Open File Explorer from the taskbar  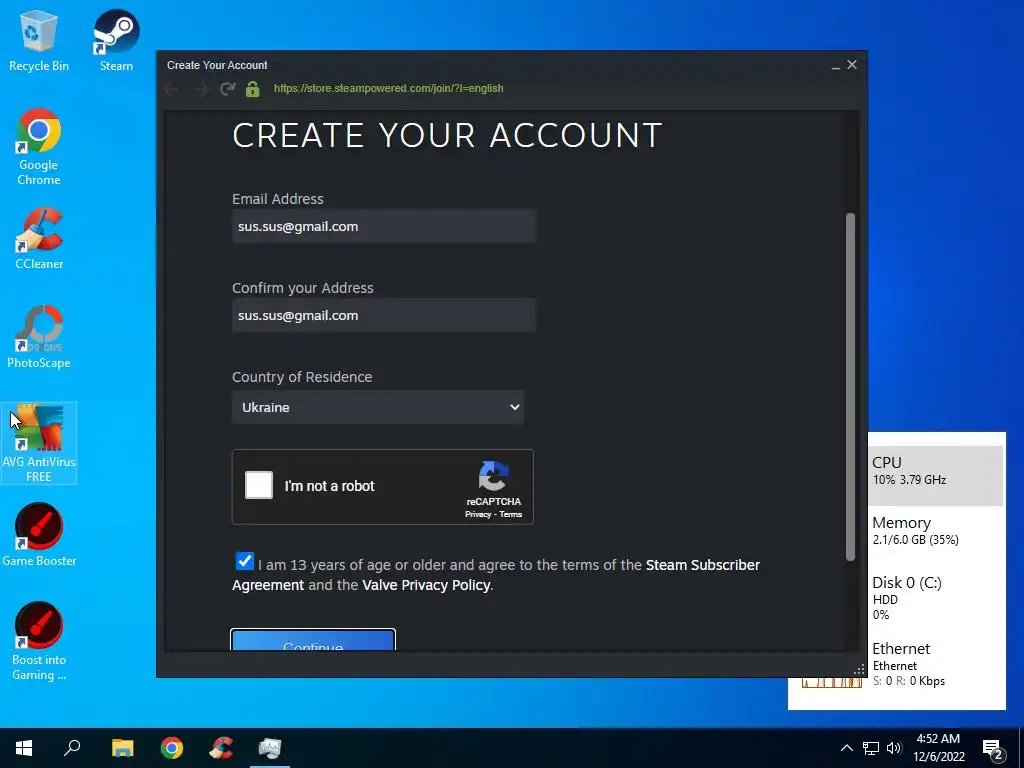coord(122,748)
